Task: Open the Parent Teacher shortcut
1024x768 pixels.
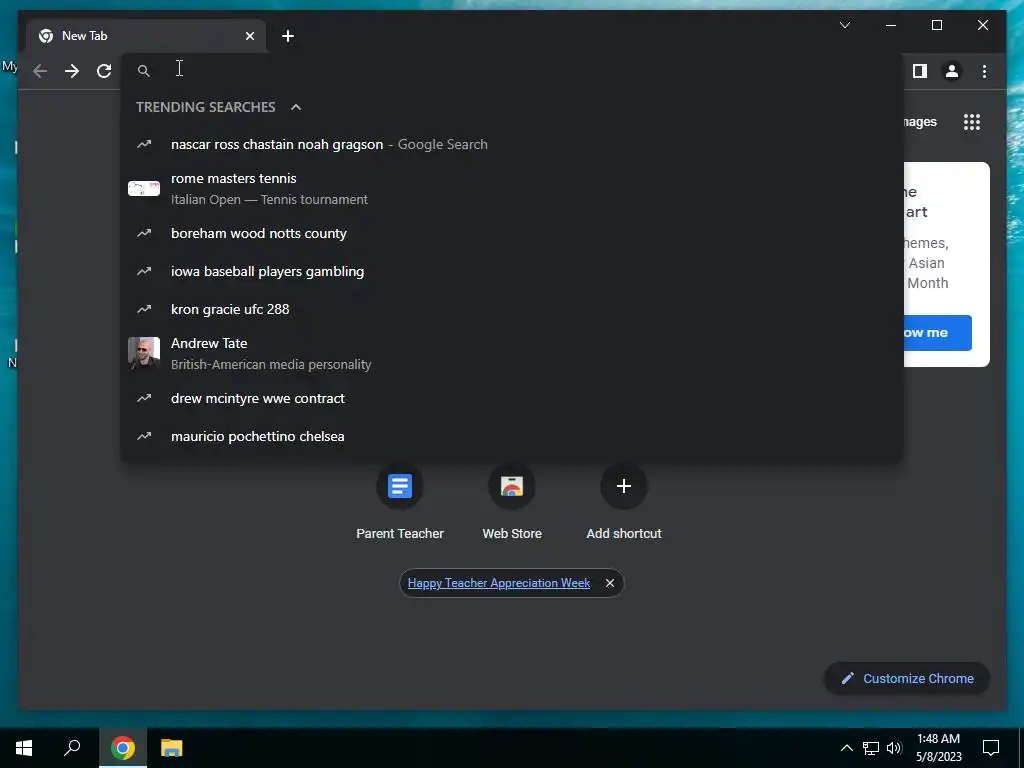Action: pos(400,502)
